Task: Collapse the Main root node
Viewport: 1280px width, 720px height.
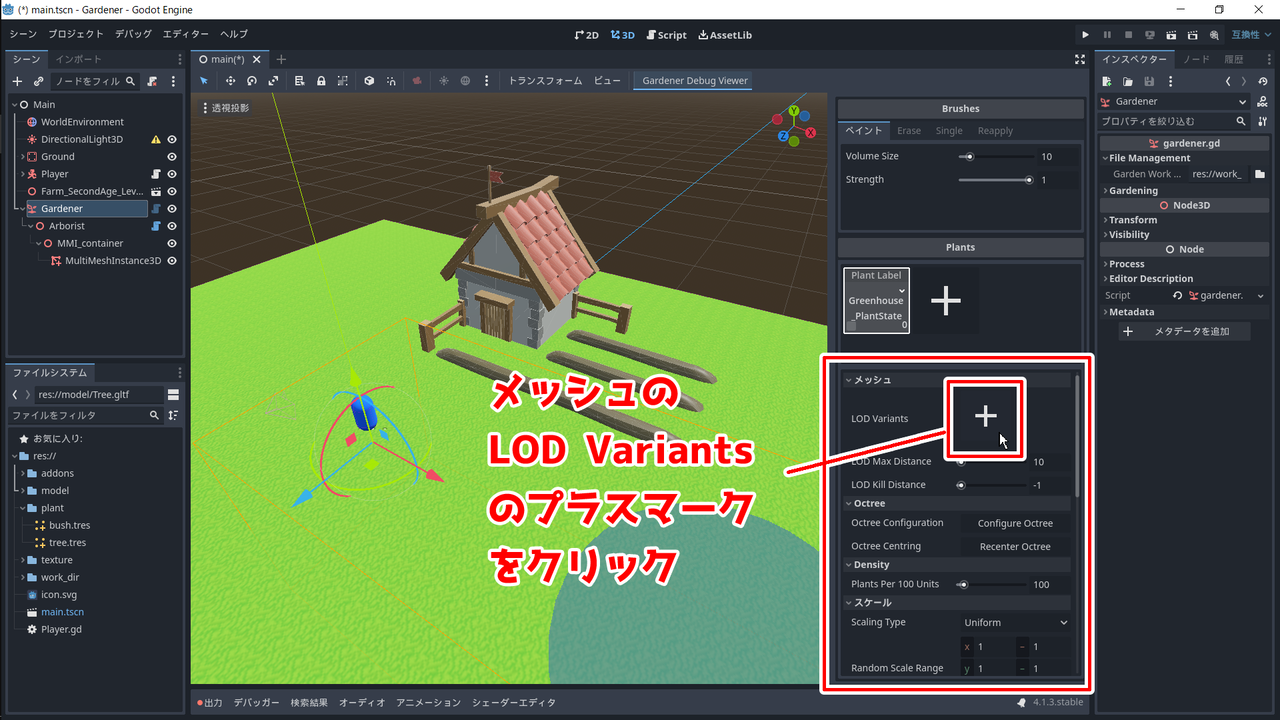Action: 14,104
